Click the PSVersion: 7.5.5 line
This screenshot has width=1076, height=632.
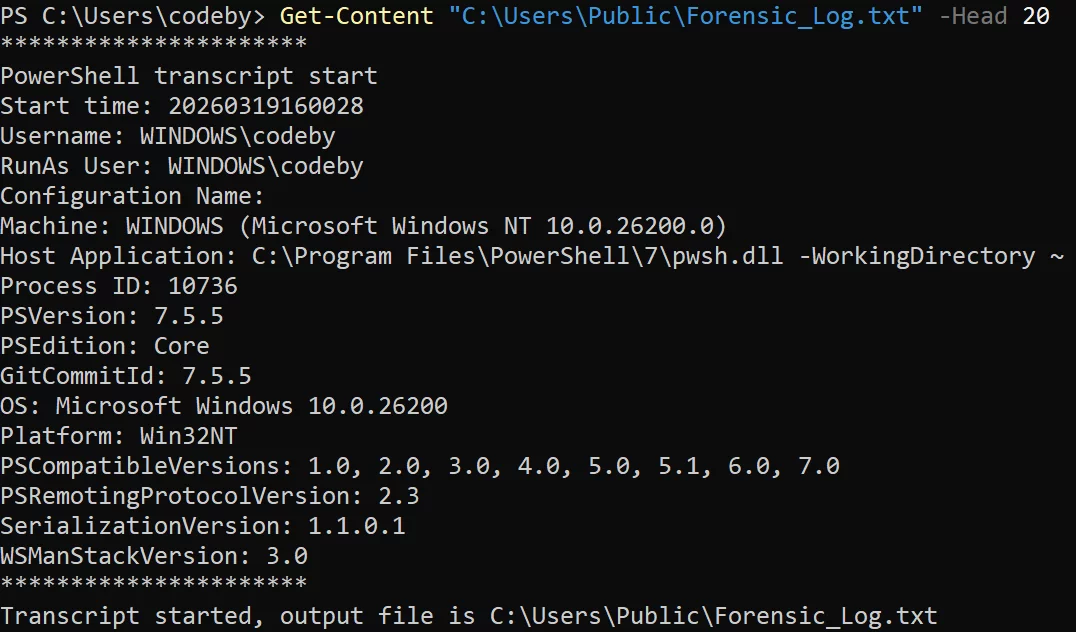point(112,316)
